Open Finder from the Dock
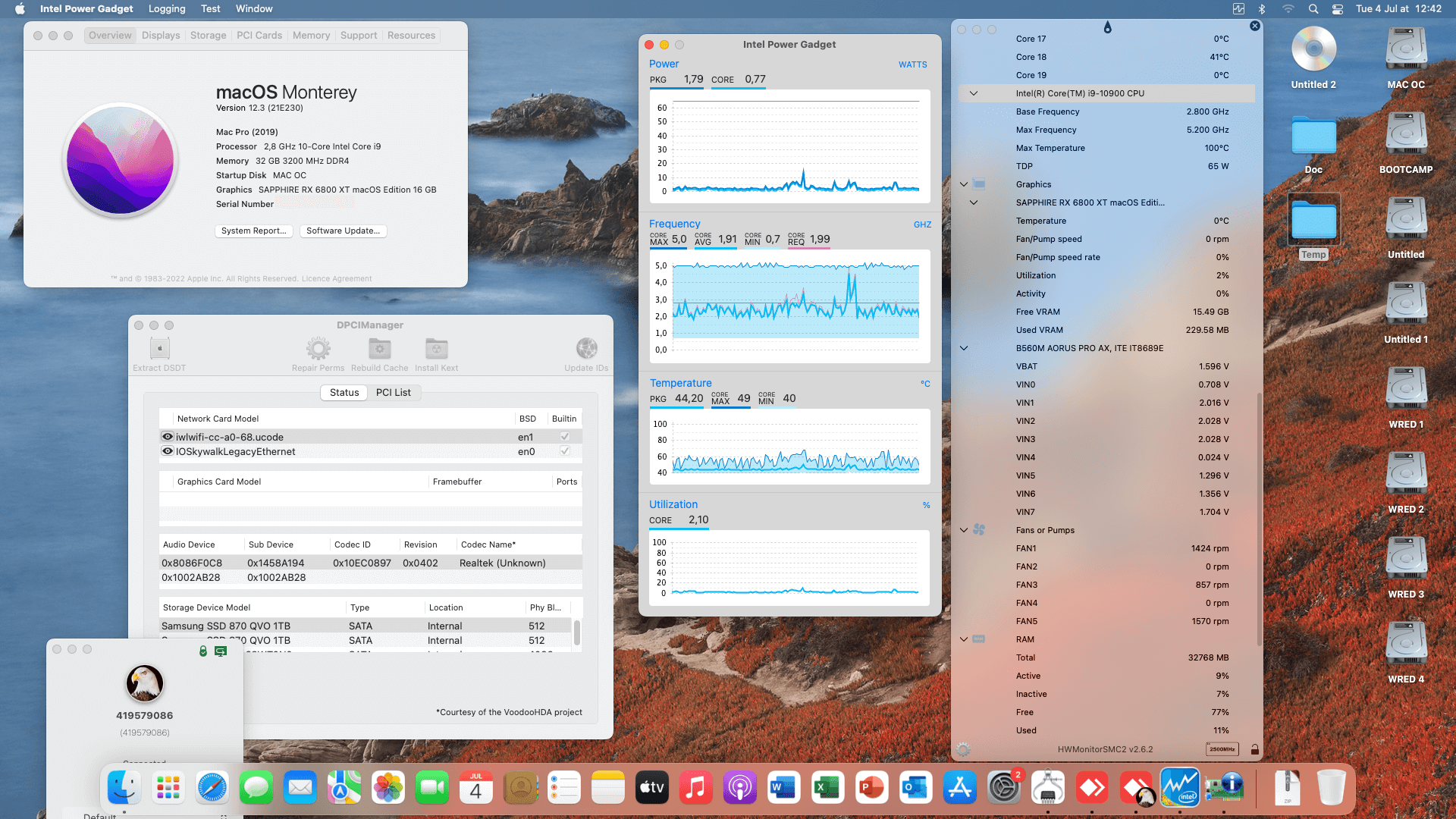The width and height of the screenshot is (1456, 819). [x=124, y=788]
